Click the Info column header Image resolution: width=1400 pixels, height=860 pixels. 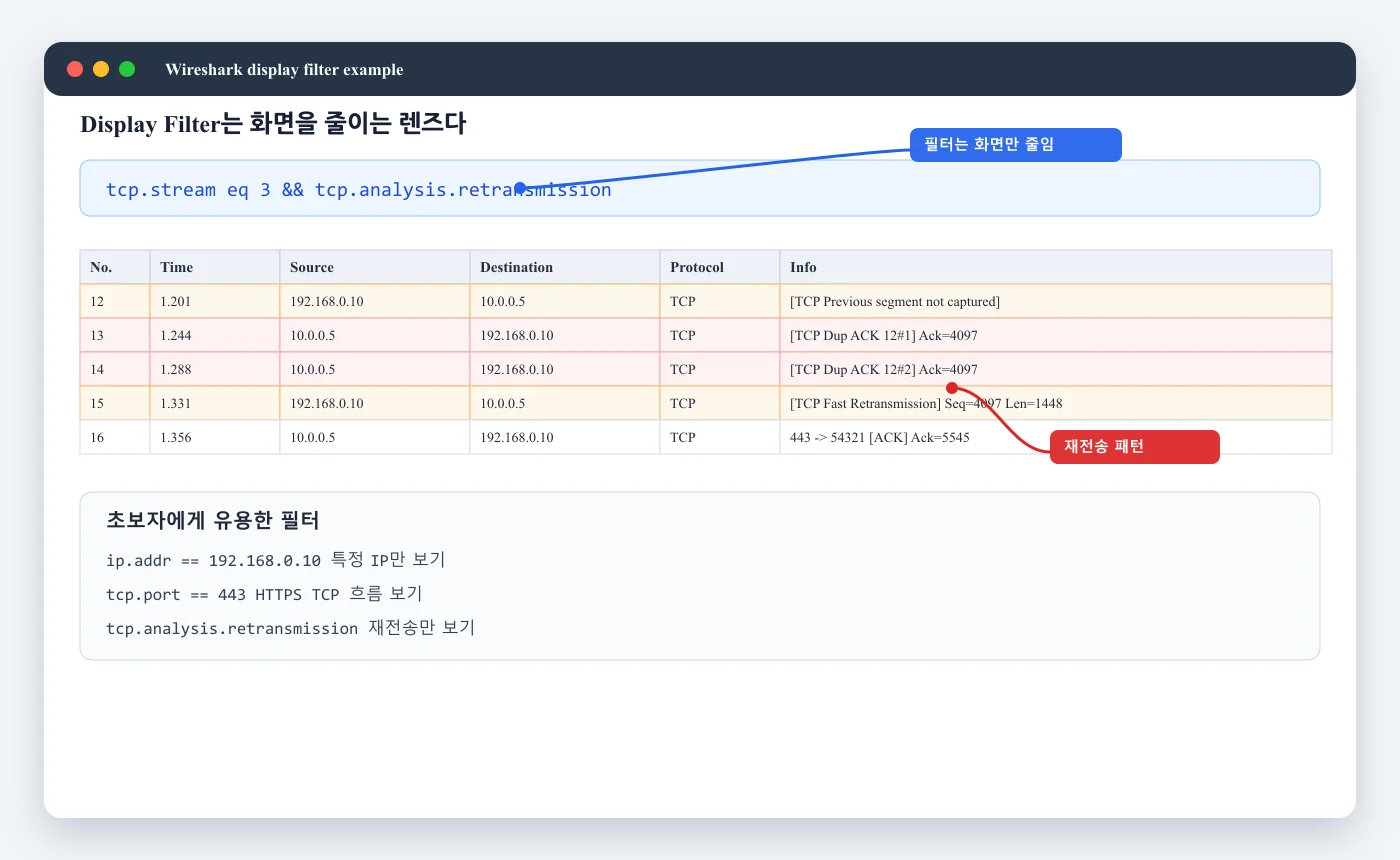(x=1056, y=267)
